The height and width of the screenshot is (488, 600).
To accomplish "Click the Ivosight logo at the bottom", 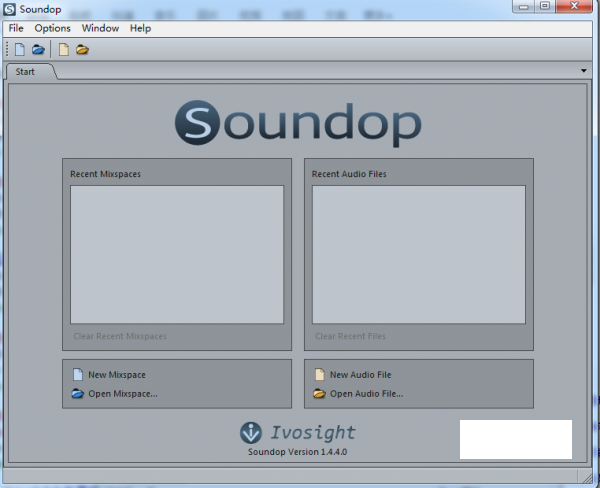I will click(x=297, y=433).
